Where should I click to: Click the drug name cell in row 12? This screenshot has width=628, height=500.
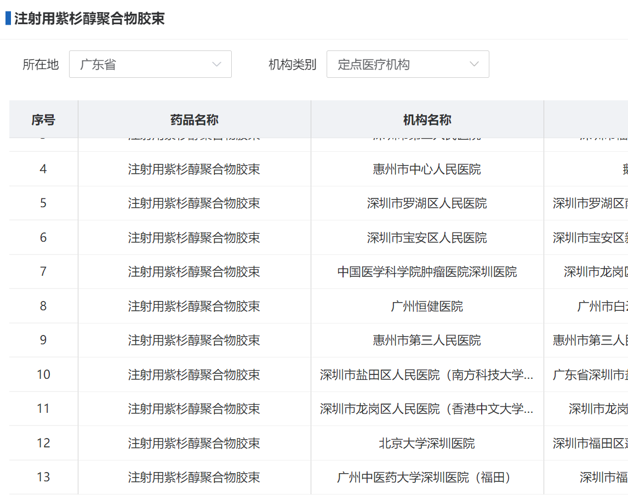194,443
